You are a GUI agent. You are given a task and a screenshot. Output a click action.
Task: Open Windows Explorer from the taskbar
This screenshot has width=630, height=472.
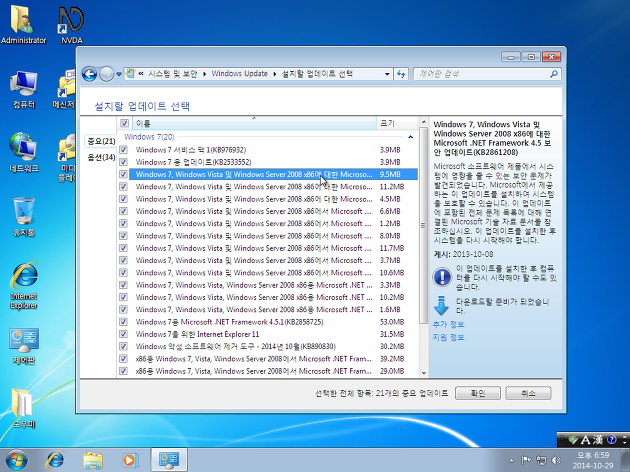[x=93, y=460]
